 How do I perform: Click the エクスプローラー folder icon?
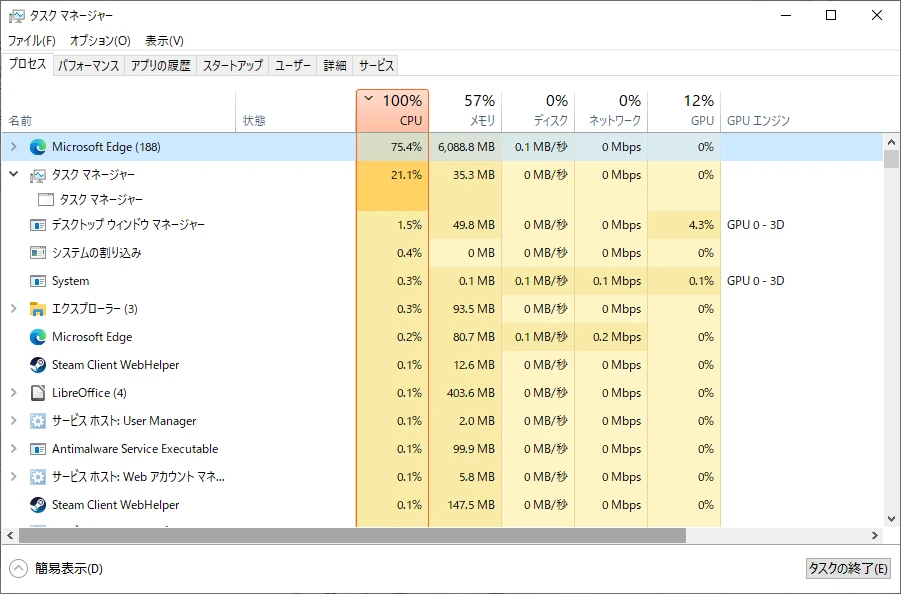point(38,309)
